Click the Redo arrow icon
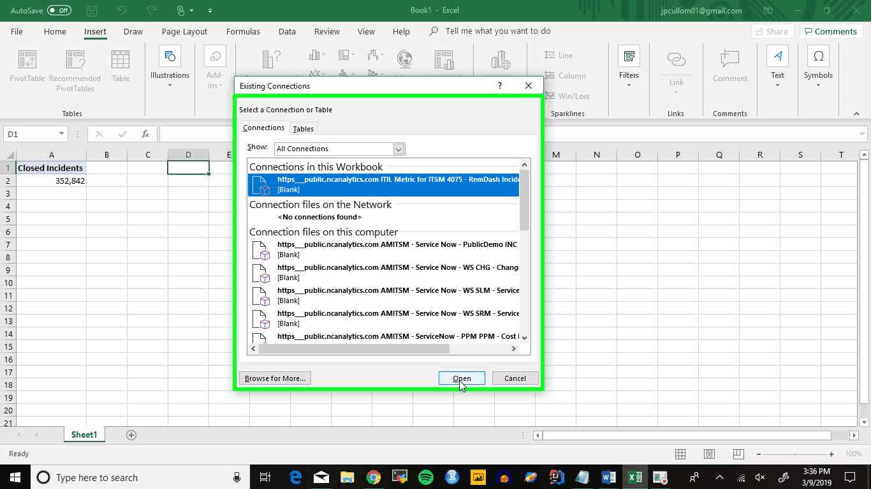Image resolution: width=872 pixels, height=489 pixels. (x=151, y=11)
